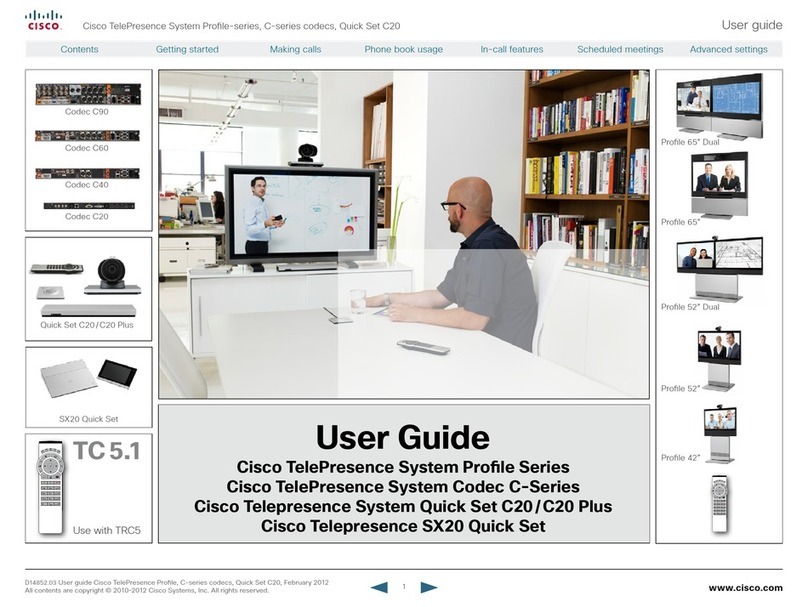Open the Profile 65" Dual thumbnail
Viewport: 808px width, 607px height.
click(719, 106)
